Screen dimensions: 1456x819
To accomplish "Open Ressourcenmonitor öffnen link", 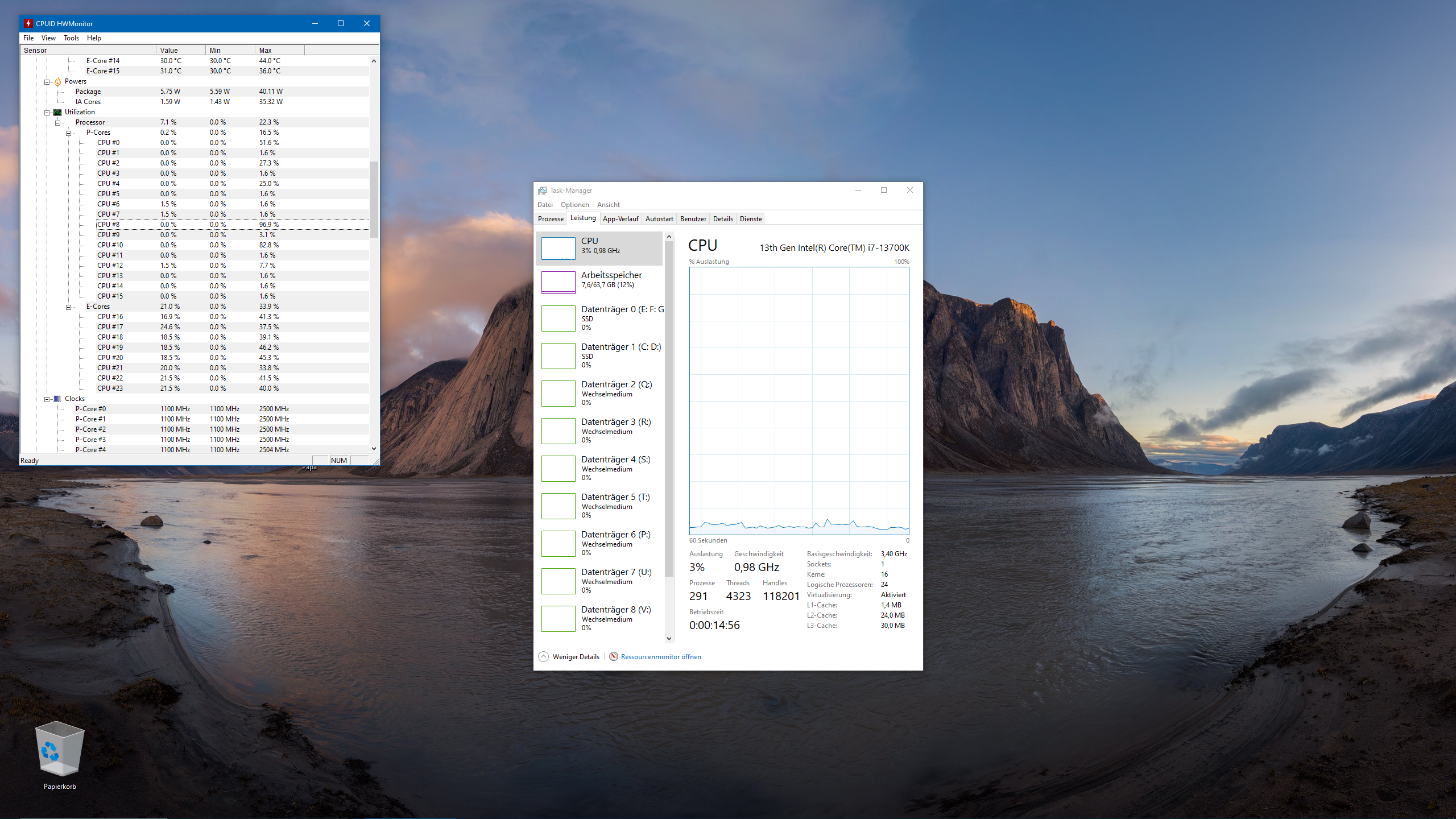I will (x=661, y=657).
